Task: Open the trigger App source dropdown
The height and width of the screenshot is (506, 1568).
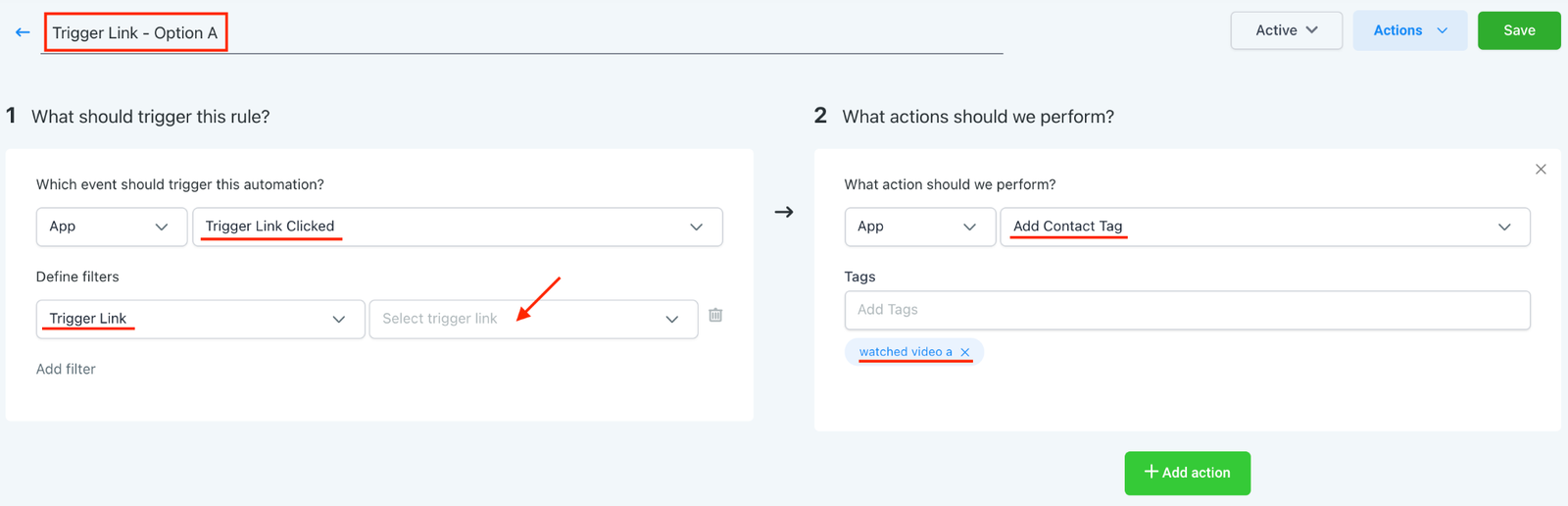Action: (x=111, y=227)
